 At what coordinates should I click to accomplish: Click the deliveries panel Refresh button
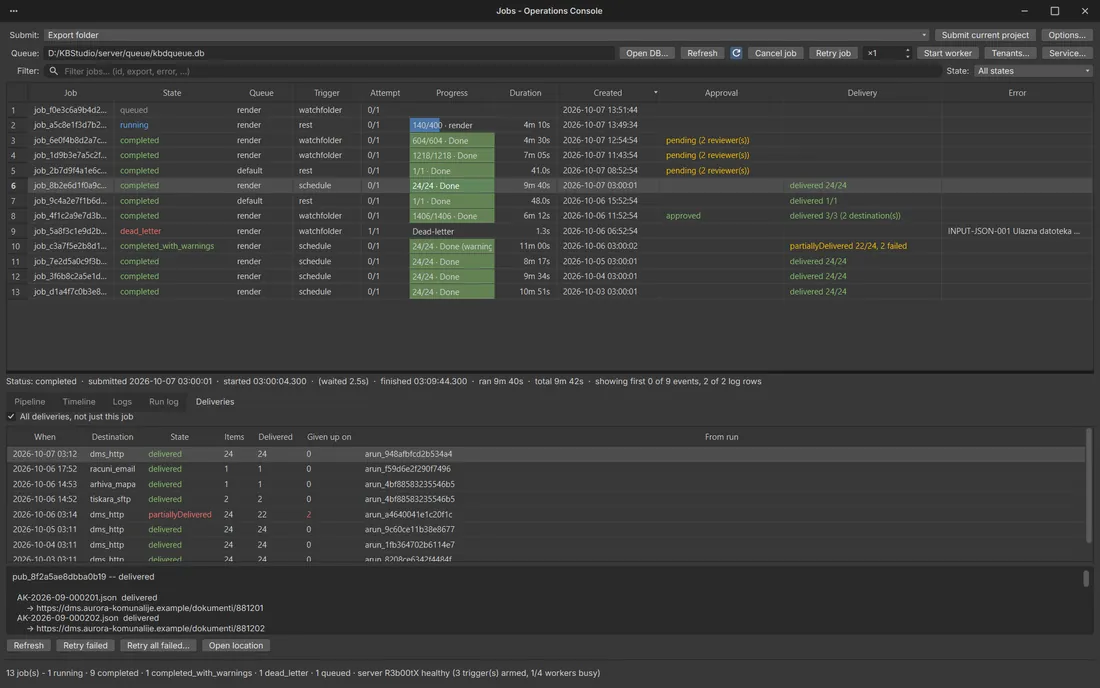coord(29,646)
